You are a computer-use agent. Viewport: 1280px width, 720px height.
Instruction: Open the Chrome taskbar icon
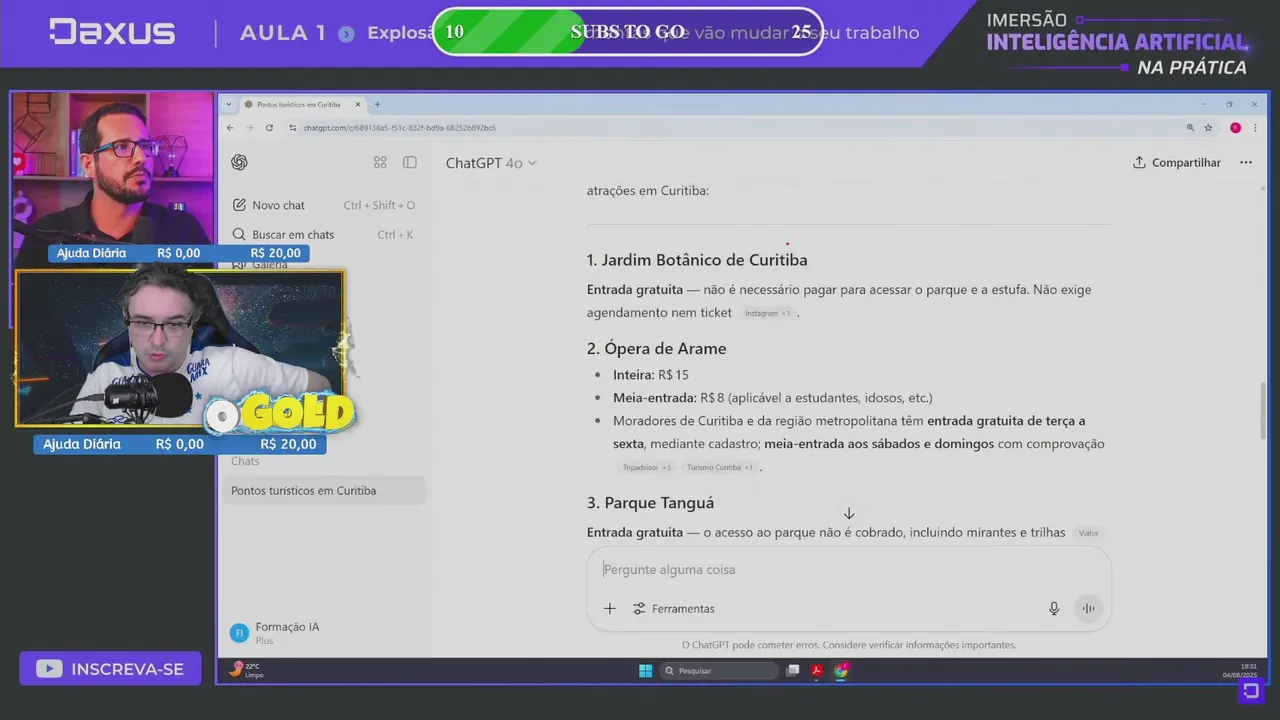click(x=841, y=671)
